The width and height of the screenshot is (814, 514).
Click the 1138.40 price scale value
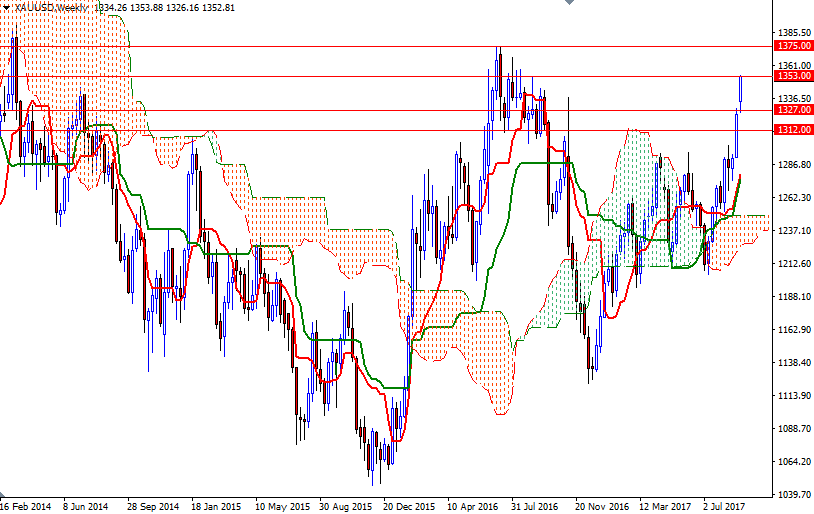point(794,362)
